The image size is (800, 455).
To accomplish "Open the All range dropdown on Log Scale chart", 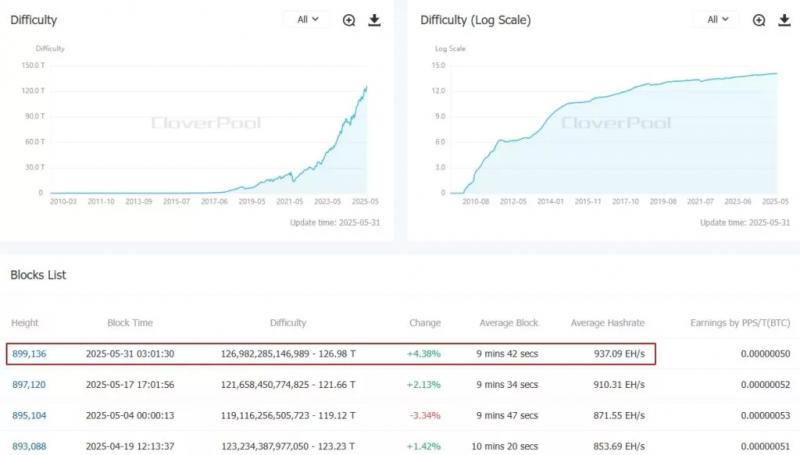I will 717,19.
